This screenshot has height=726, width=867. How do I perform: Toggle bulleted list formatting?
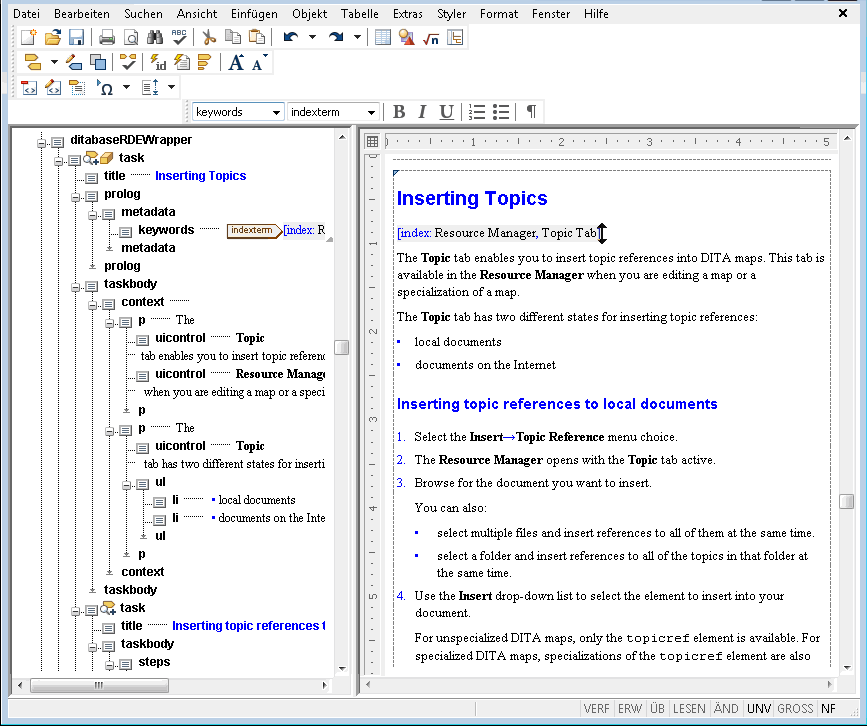click(x=500, y=112)
